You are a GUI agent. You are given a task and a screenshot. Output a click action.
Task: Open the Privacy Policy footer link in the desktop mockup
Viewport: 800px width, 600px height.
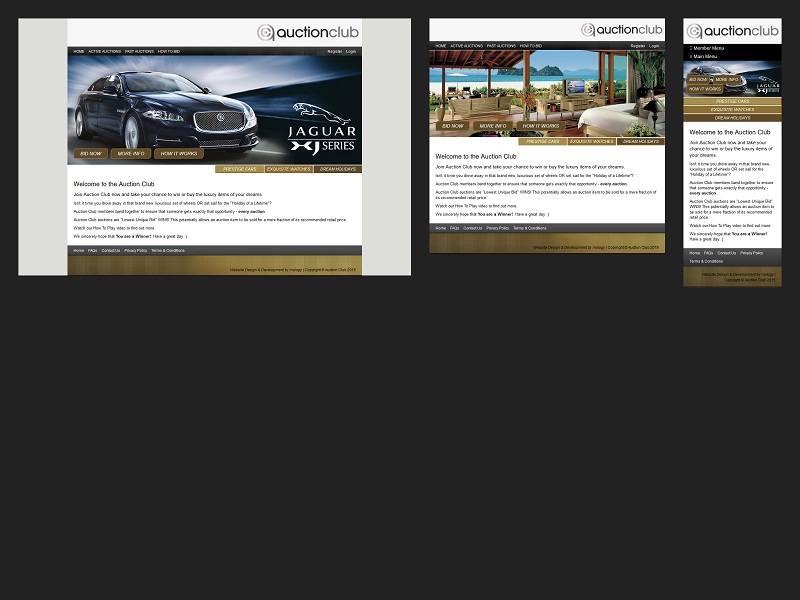pos(135,250)
